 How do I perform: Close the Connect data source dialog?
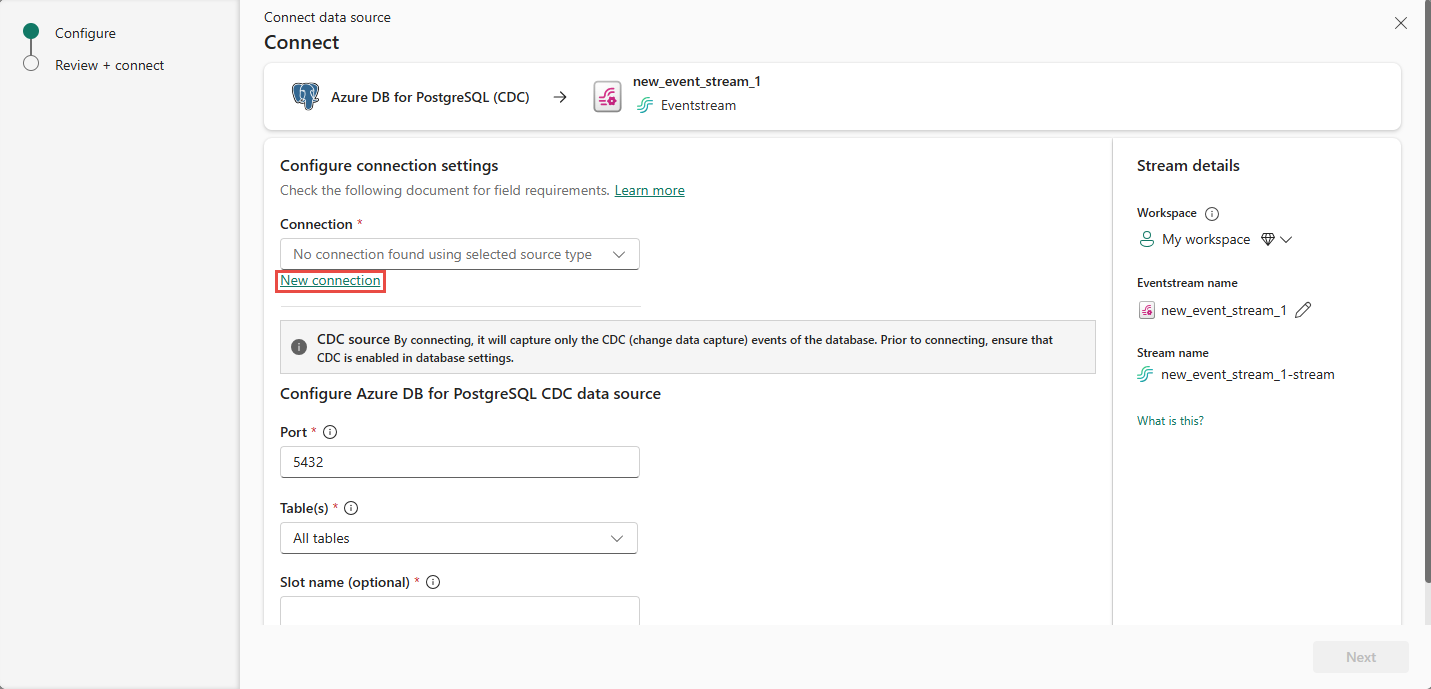point(1401,23)
